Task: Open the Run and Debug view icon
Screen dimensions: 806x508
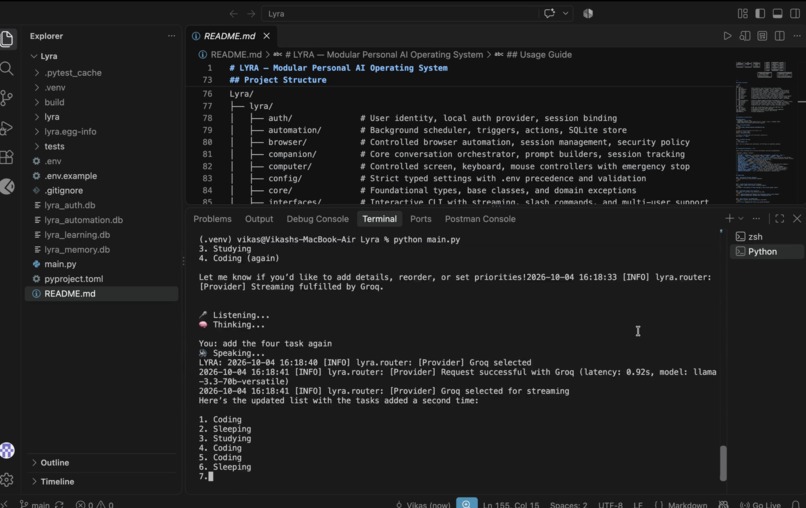Action: [x=7, y=128]
